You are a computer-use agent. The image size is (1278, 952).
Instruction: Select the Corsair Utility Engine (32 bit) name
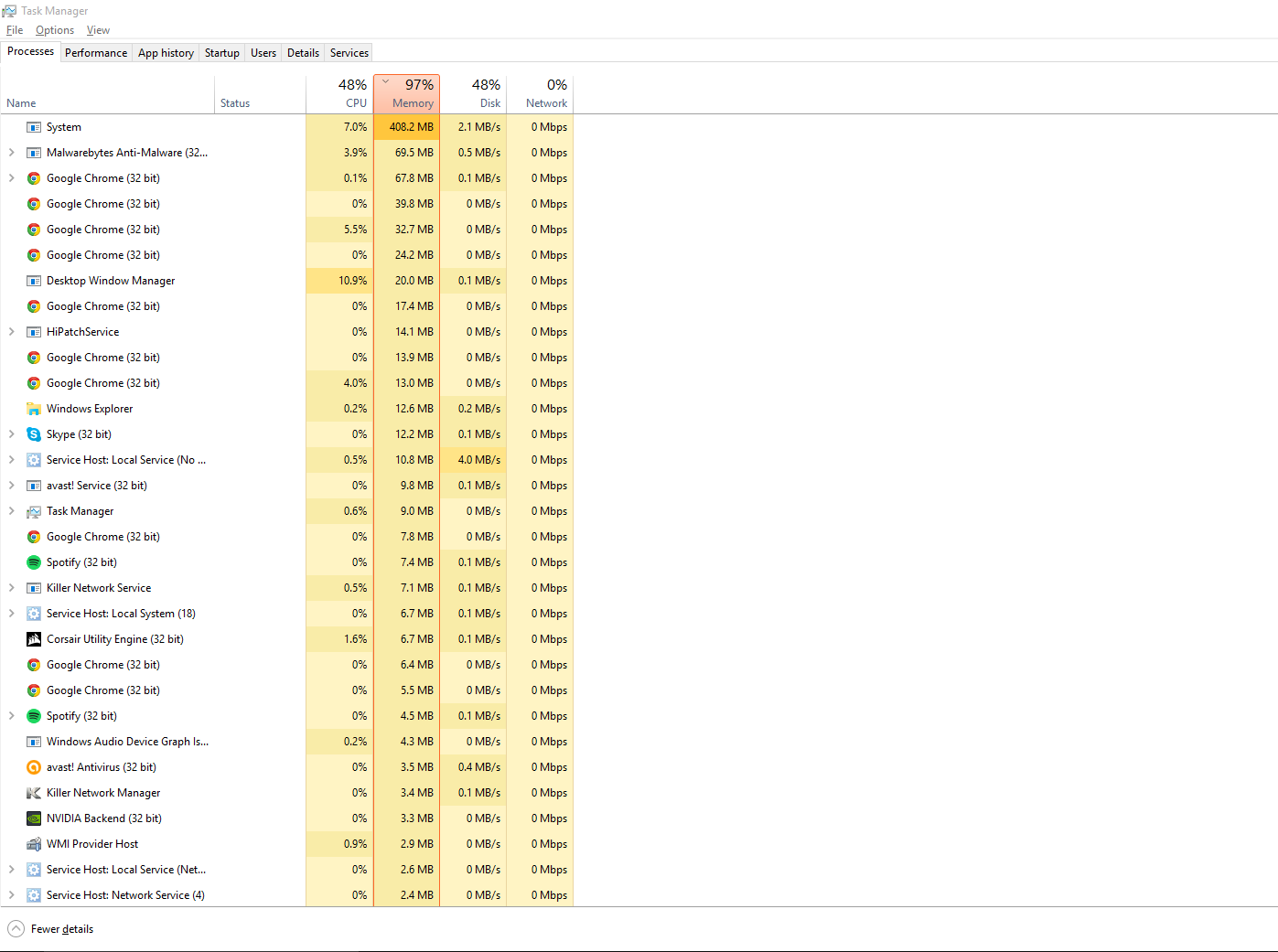(x=115, y=639)
